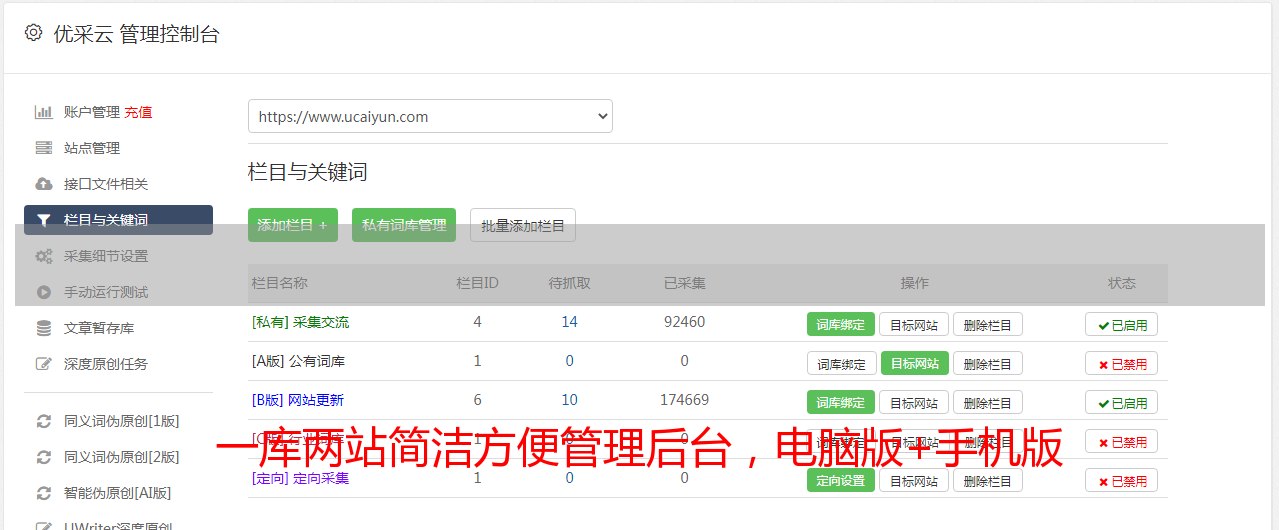
Task: Click the gear icon beside 优采云 管理控制台
Action: point(33,33)
